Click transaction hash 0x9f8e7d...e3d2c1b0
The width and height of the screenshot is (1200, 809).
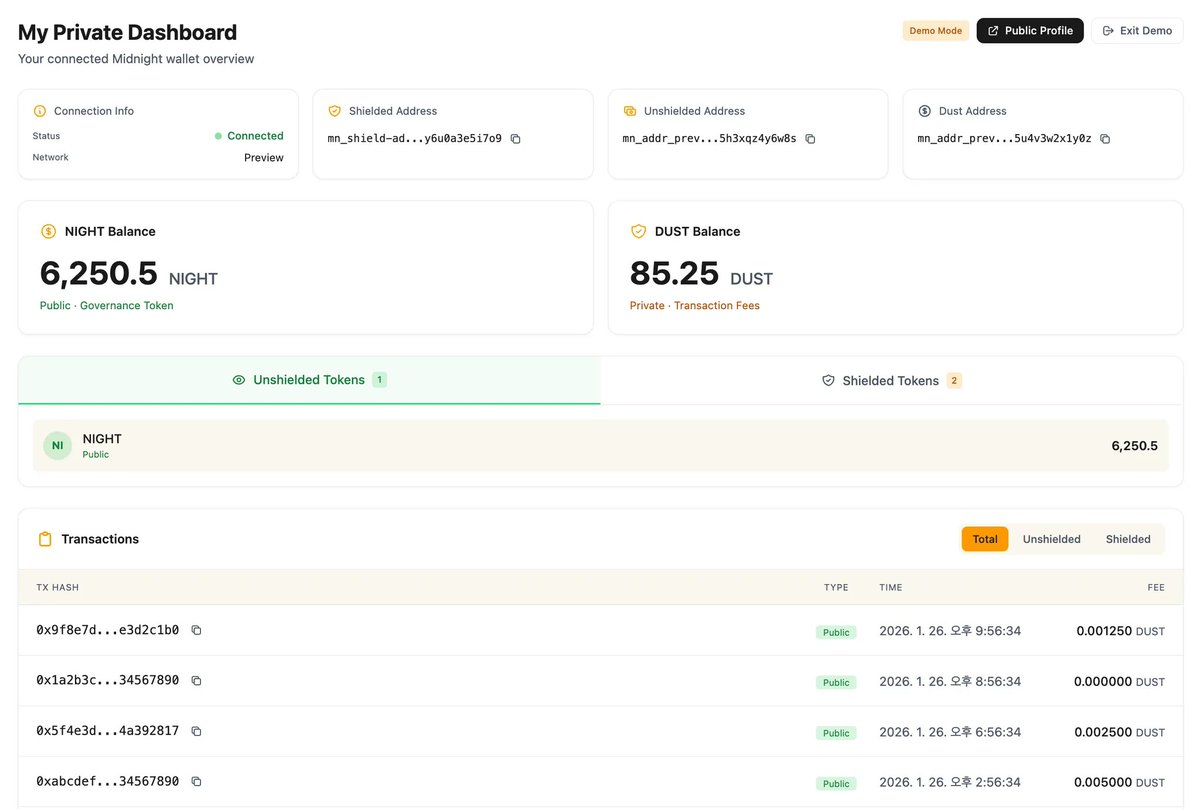pos(108,630)
